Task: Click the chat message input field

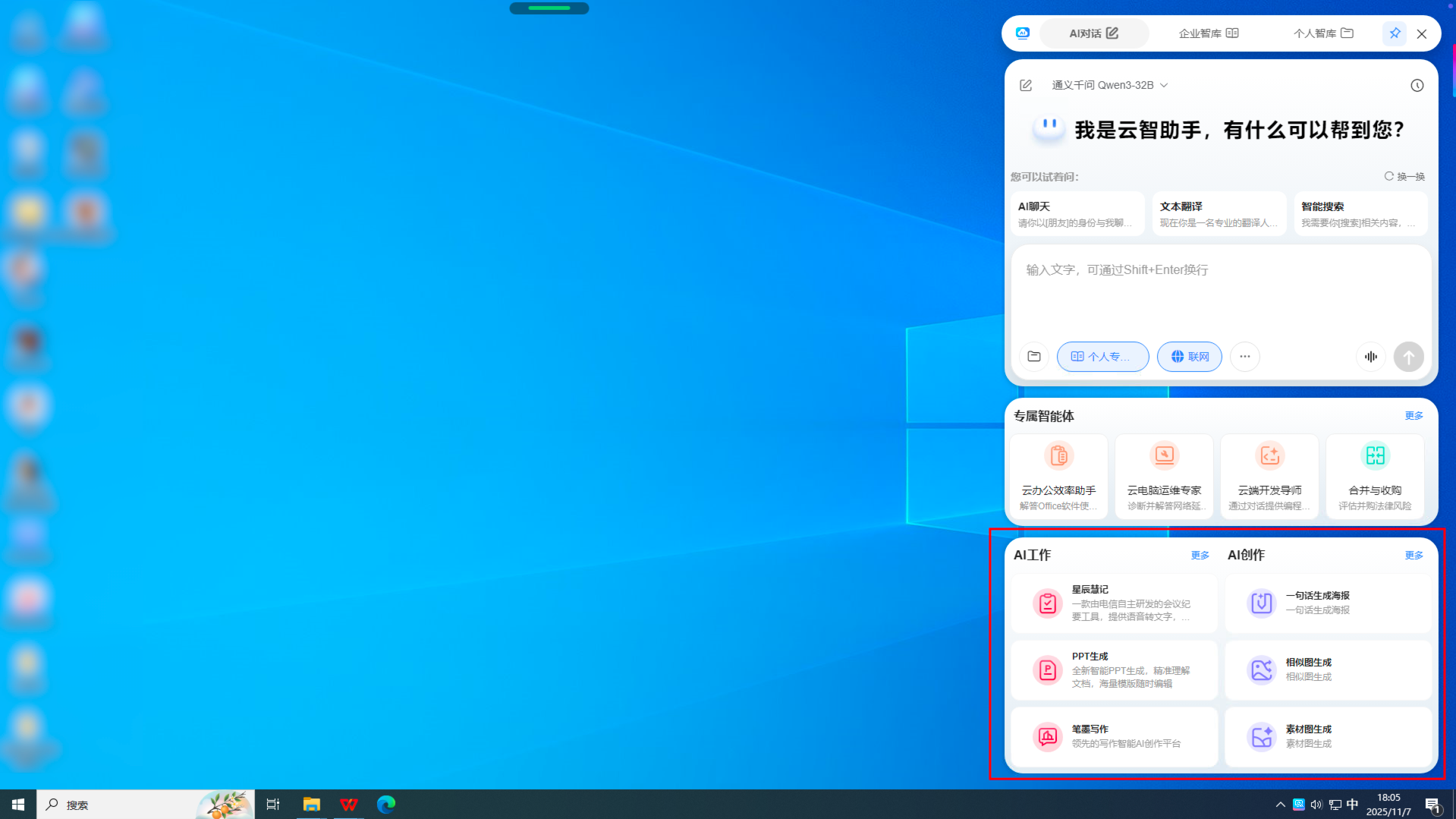Action: tap(1220, 292)
